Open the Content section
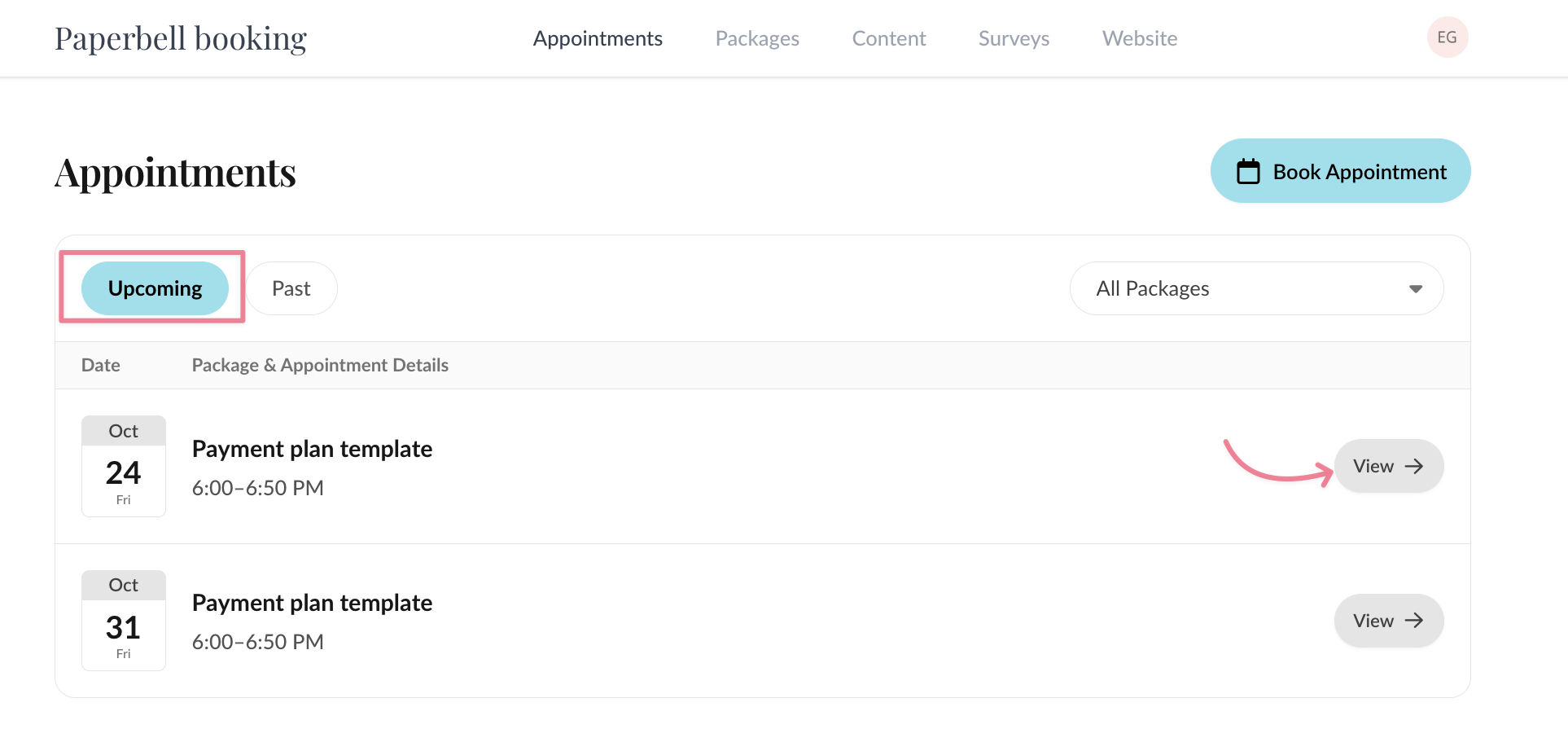This screenshot has height=751, width=1568. point(888,38)
